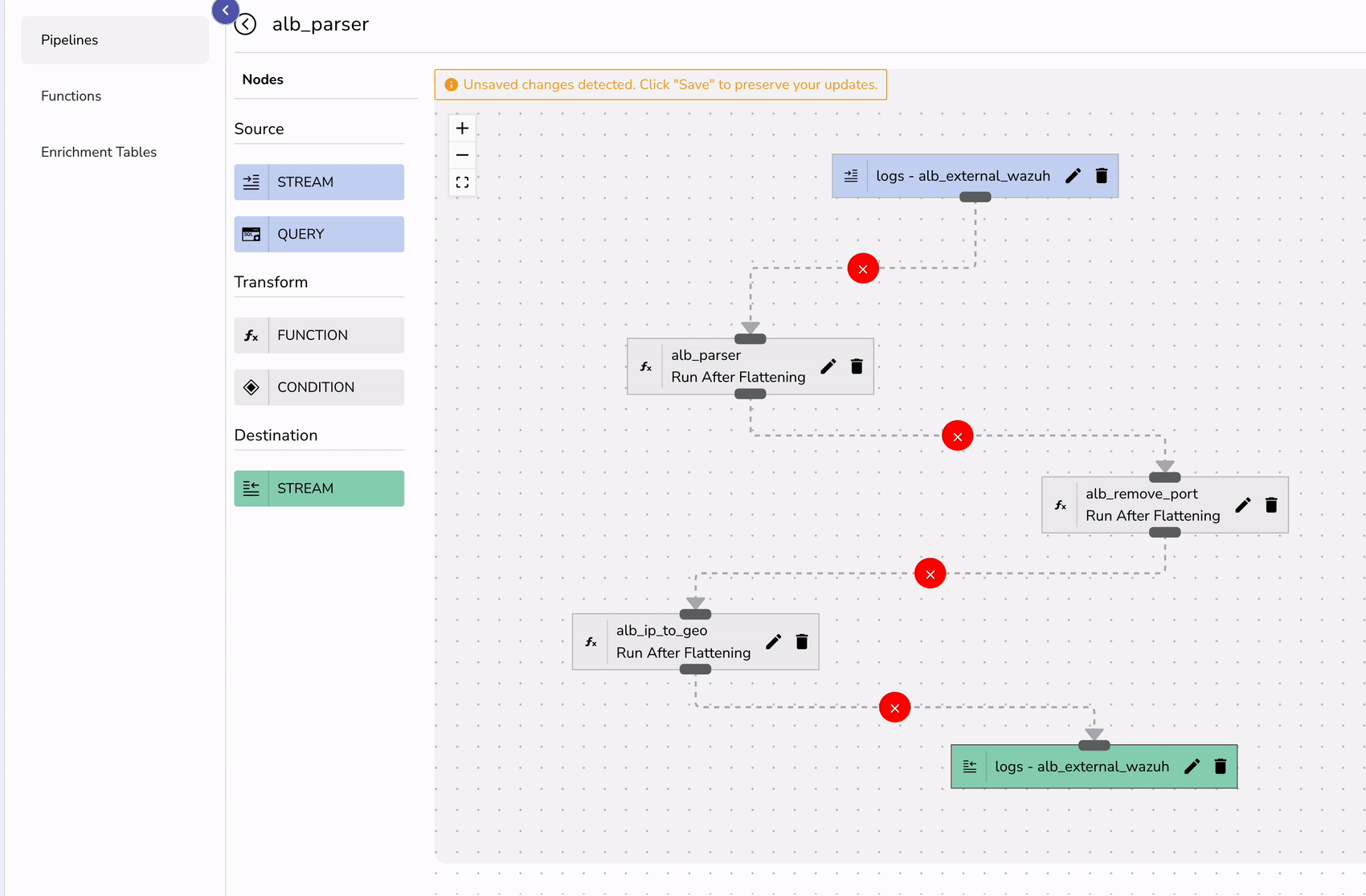The width and height of the screenshot is (1366, 896).
Task: Click the fit-to-view icon on the canvas
Action: pyautogui.click(x=462, y=182)
